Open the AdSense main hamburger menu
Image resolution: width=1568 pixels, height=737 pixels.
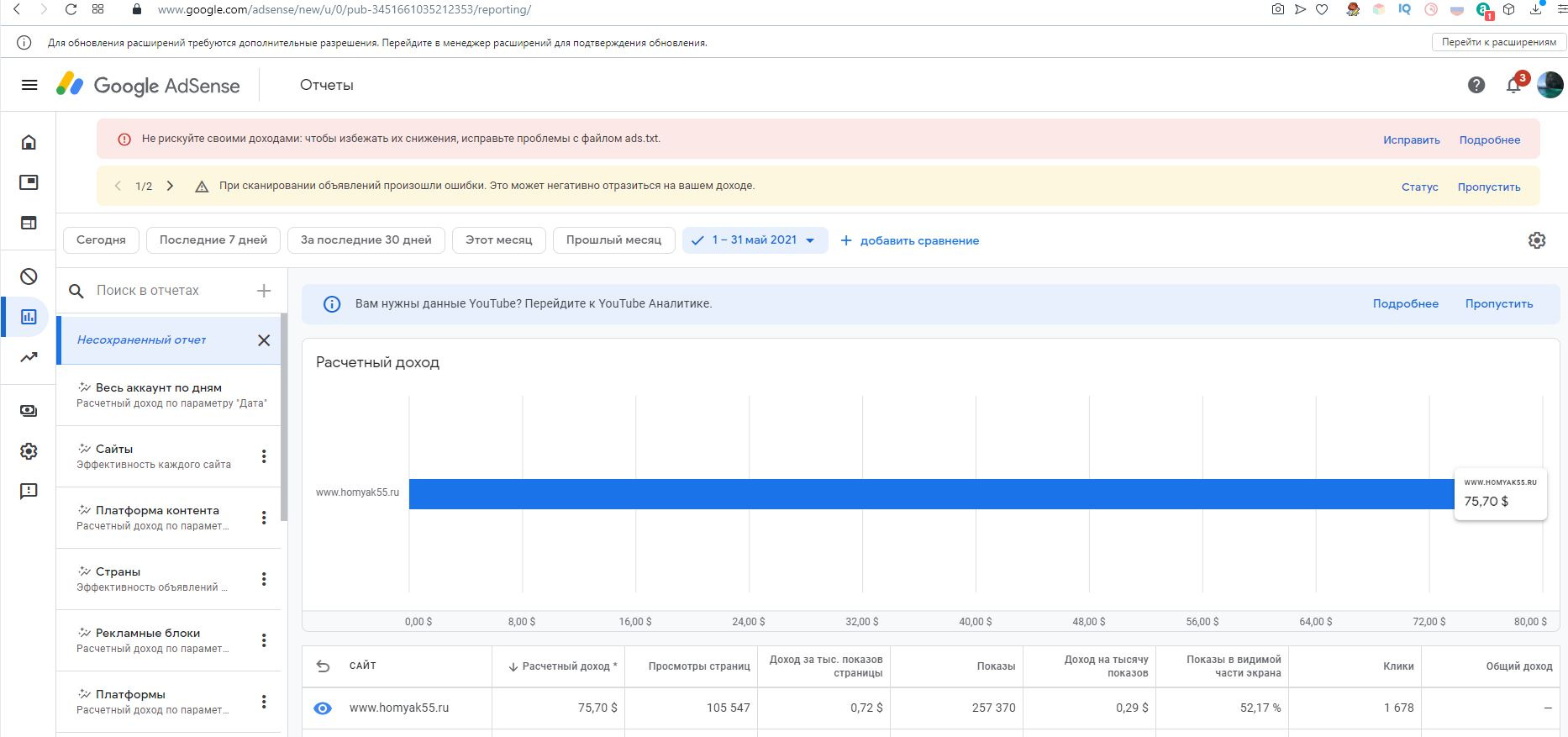pos(29,85)
